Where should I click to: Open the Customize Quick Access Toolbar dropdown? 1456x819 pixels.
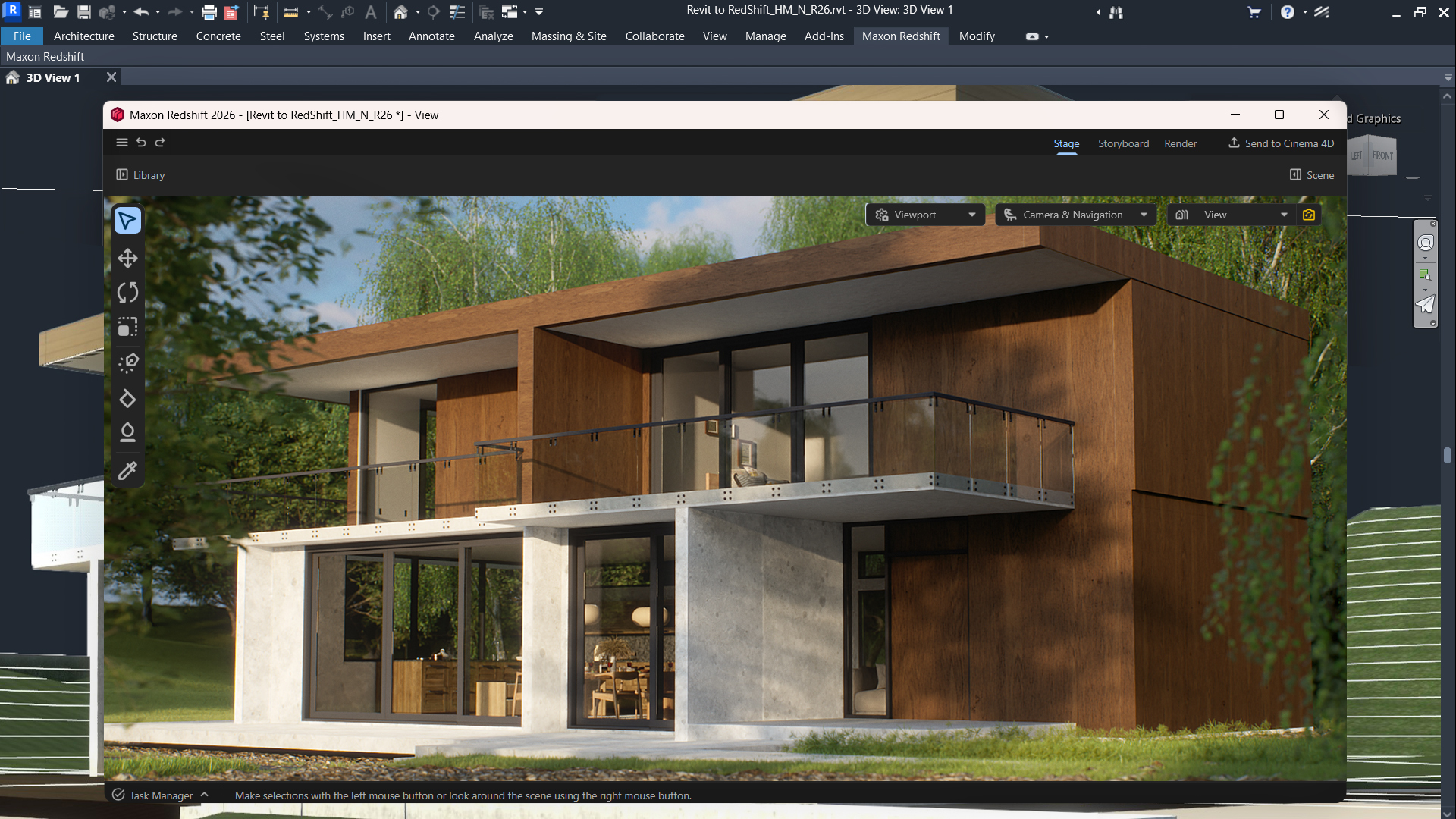539,12
